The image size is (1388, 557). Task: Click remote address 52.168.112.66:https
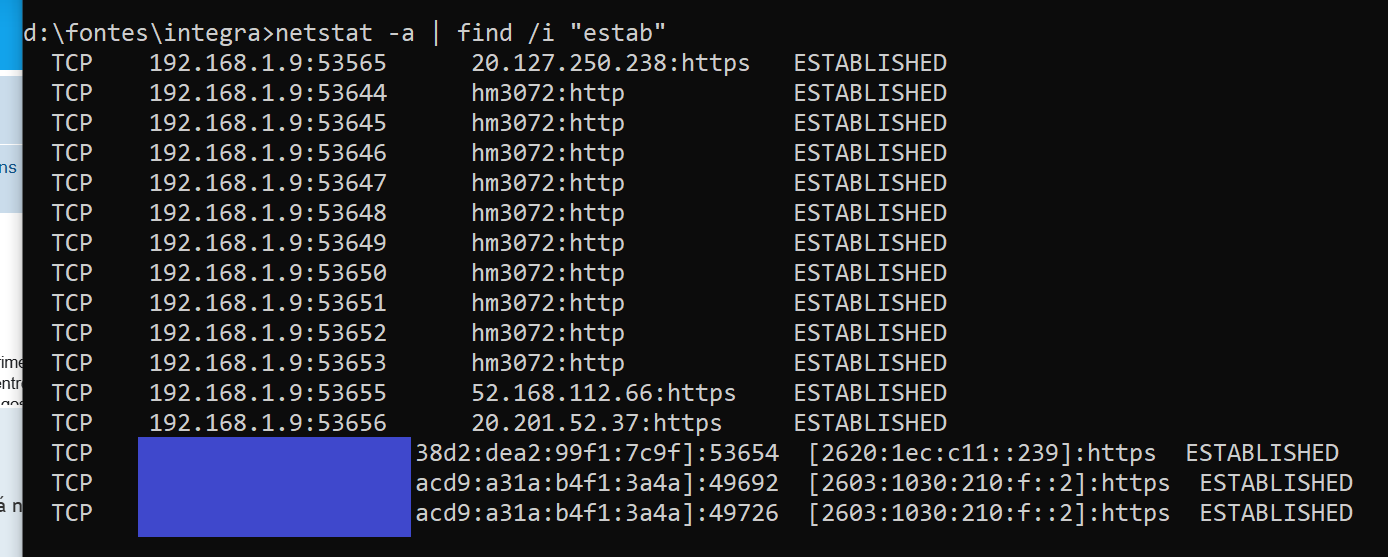(603, 393)
